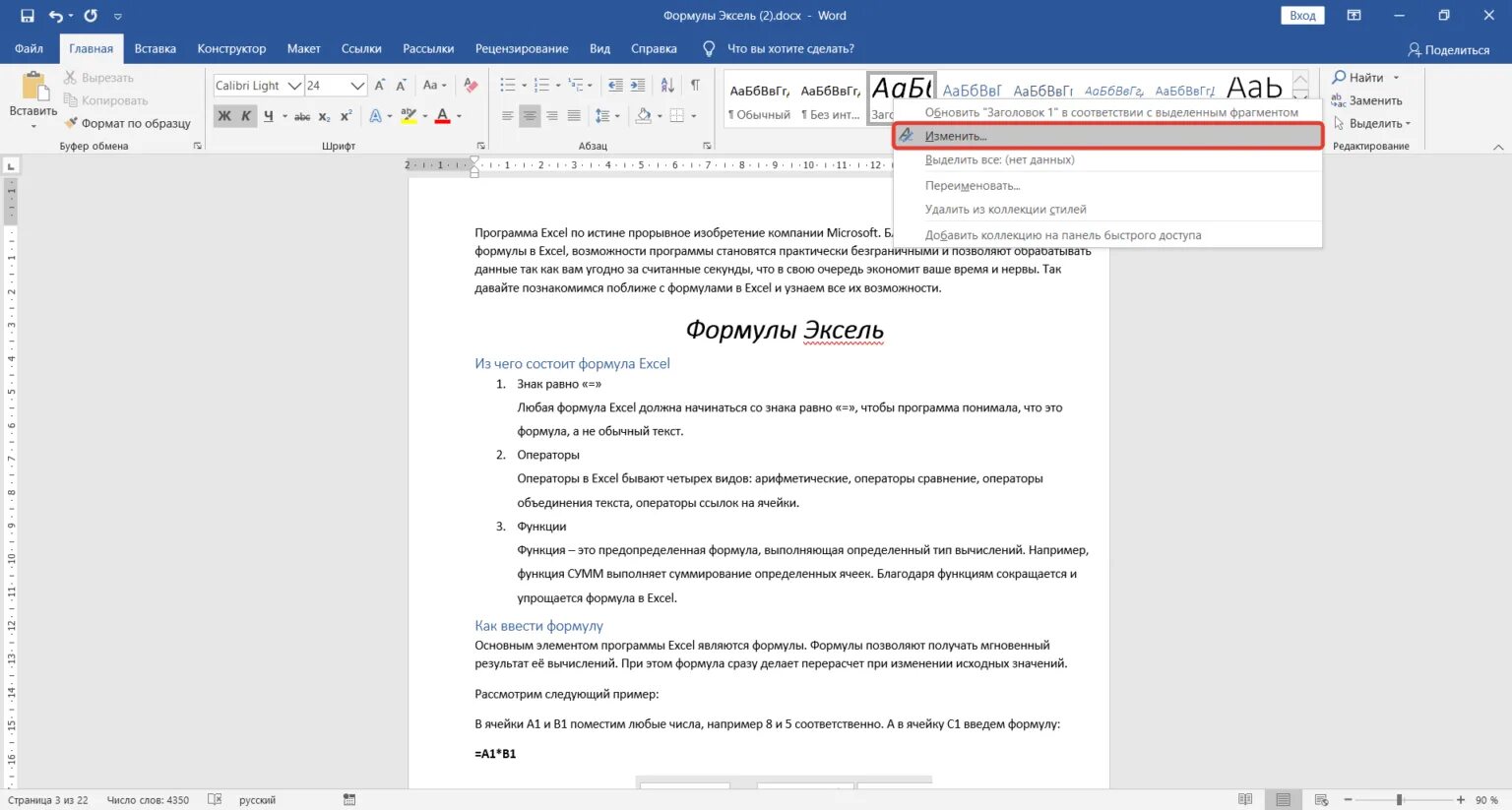
Task: Undo the last action in the title bar
Action: pyautogui.click(x=56, y=16)
